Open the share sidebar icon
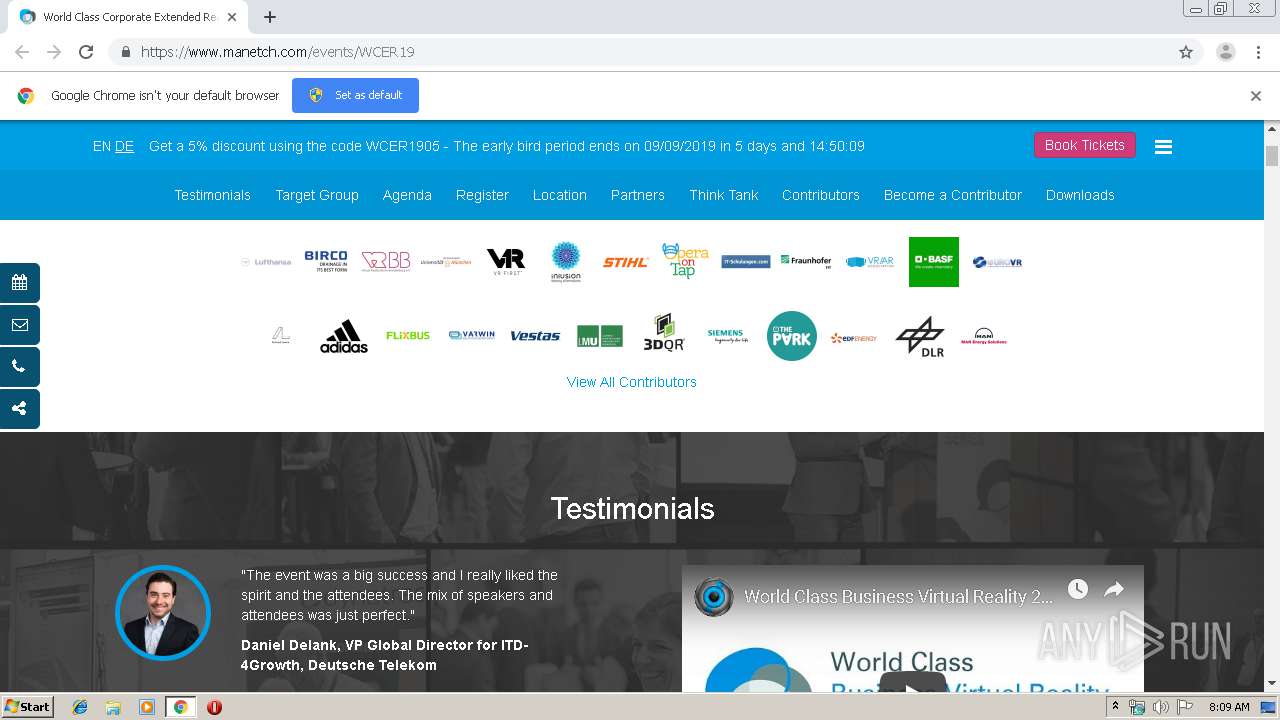Screen dimensions: 1280x720 pyautogui.click(x=19, y=409)
